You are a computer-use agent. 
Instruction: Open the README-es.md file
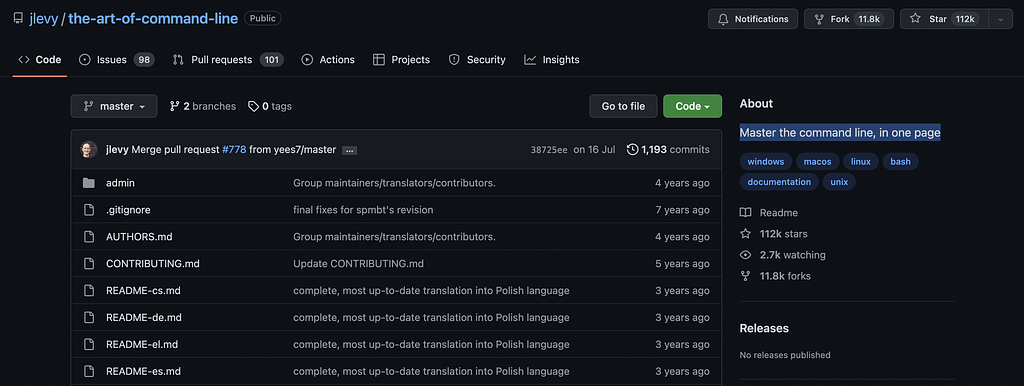tap(143, 371)
